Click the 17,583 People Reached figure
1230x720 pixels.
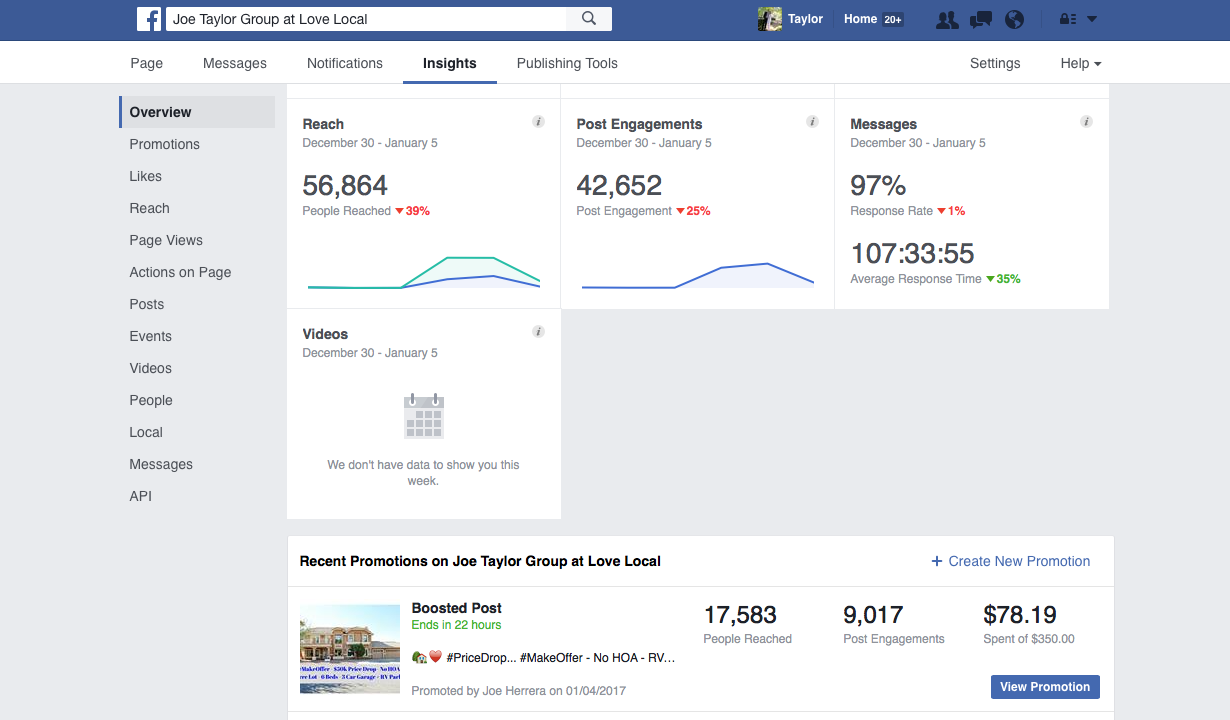(740, 615)
